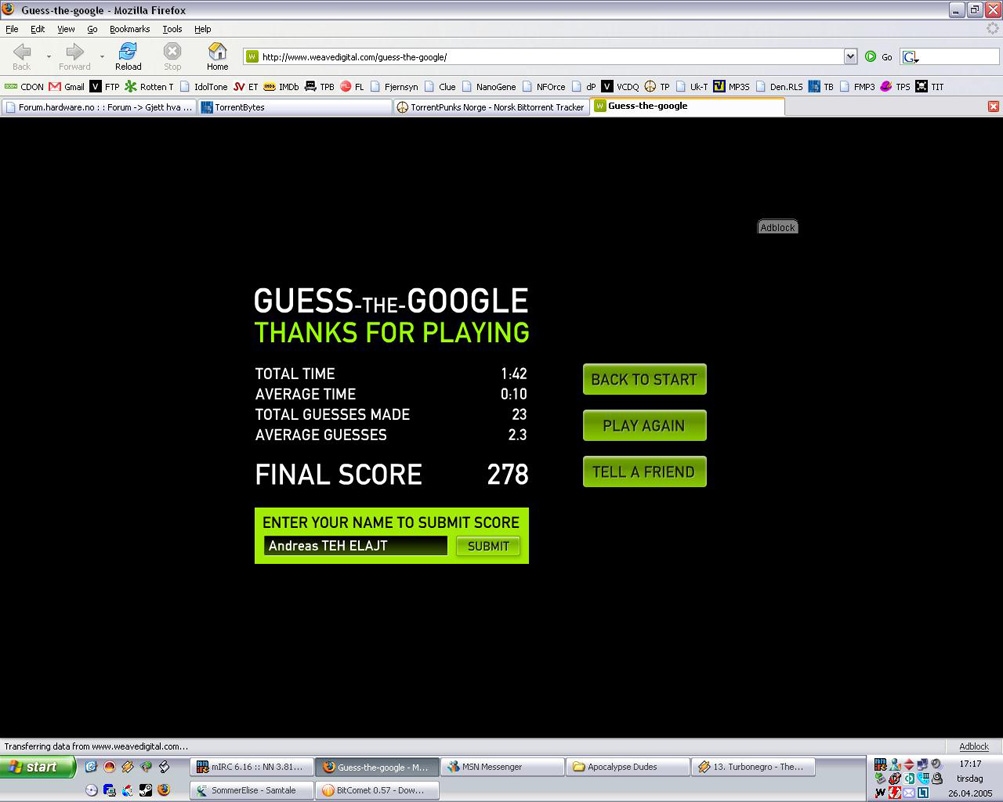
Task: Select the Guess-the-google tab
Action: [x=687, y=106]
